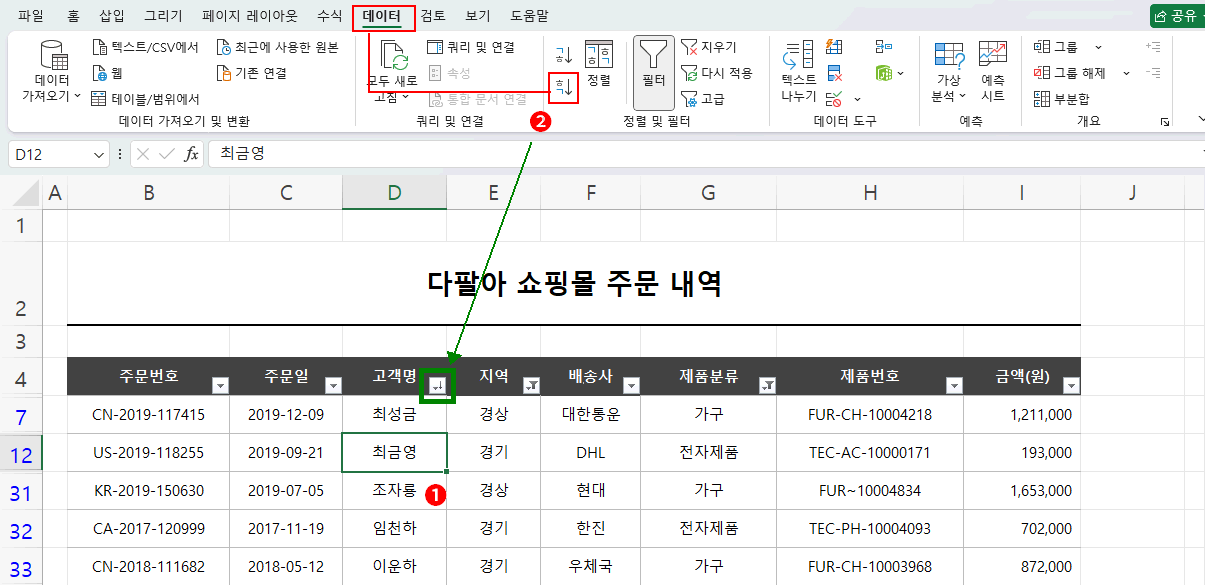
Task: Click the Insert Function fx icon
Action: point(191,154)
